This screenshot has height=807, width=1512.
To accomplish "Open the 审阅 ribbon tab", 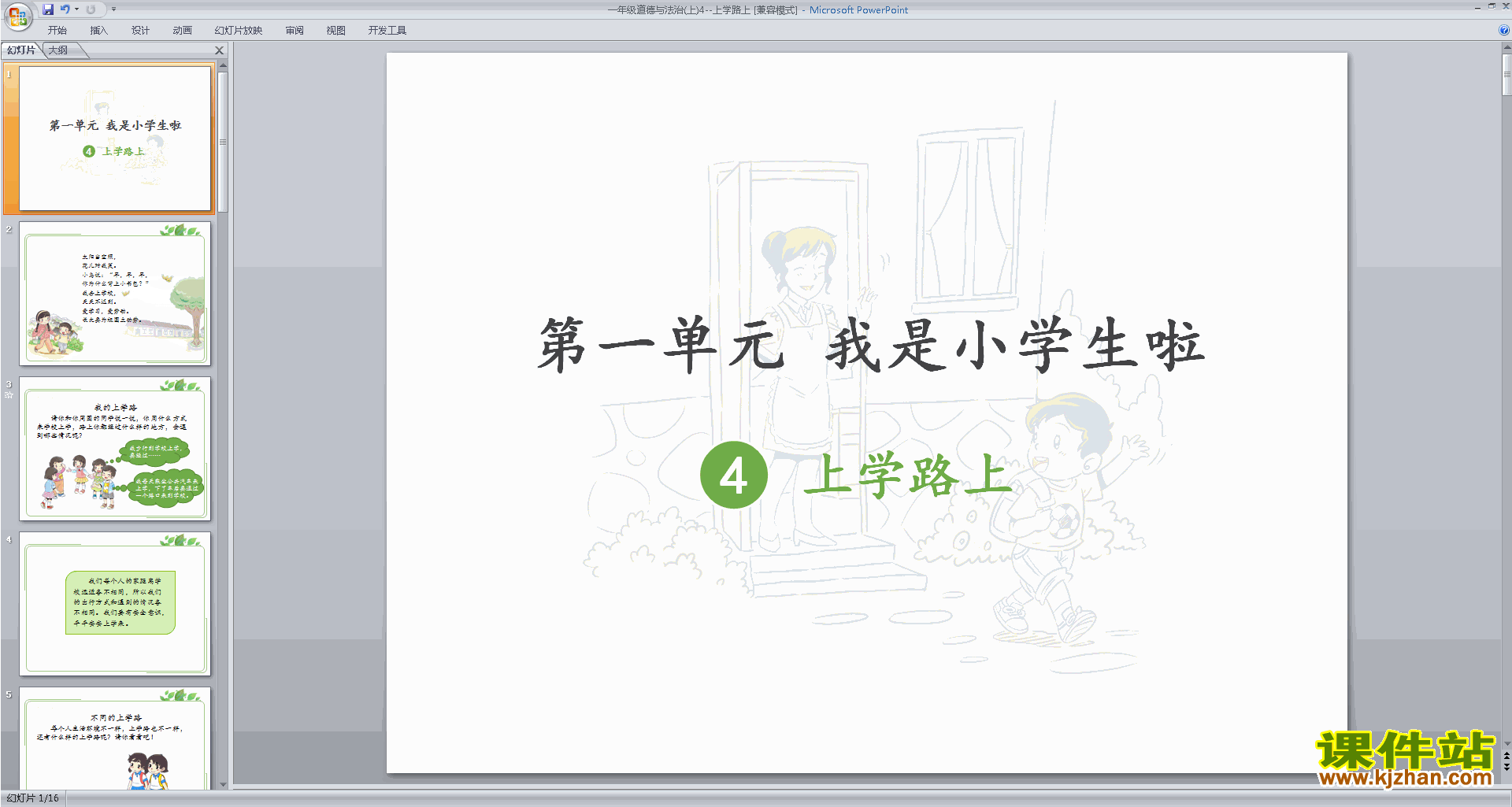I will pyautogui.click(x=295, y=30).
